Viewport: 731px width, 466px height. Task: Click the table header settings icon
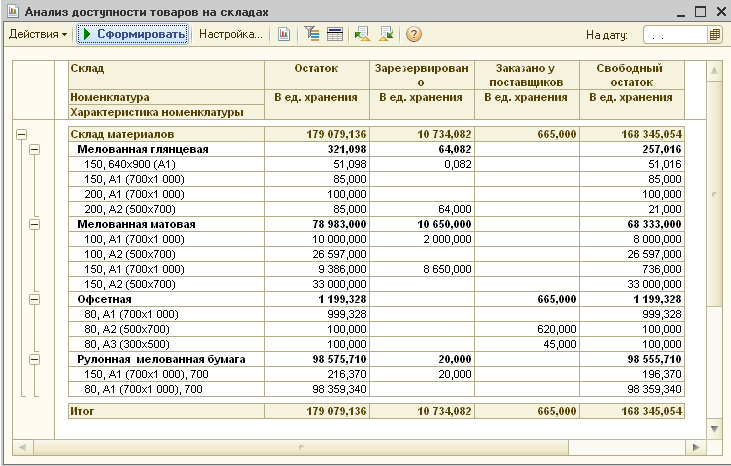tap(335, 34)
